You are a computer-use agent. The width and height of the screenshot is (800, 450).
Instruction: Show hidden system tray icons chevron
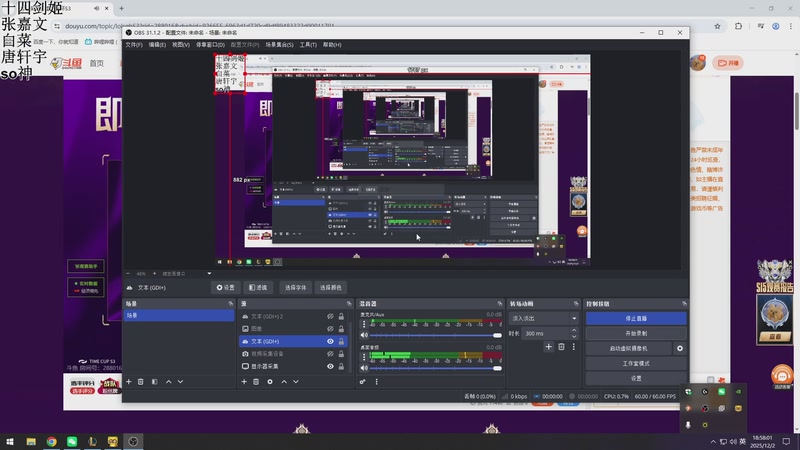[713, 441]
